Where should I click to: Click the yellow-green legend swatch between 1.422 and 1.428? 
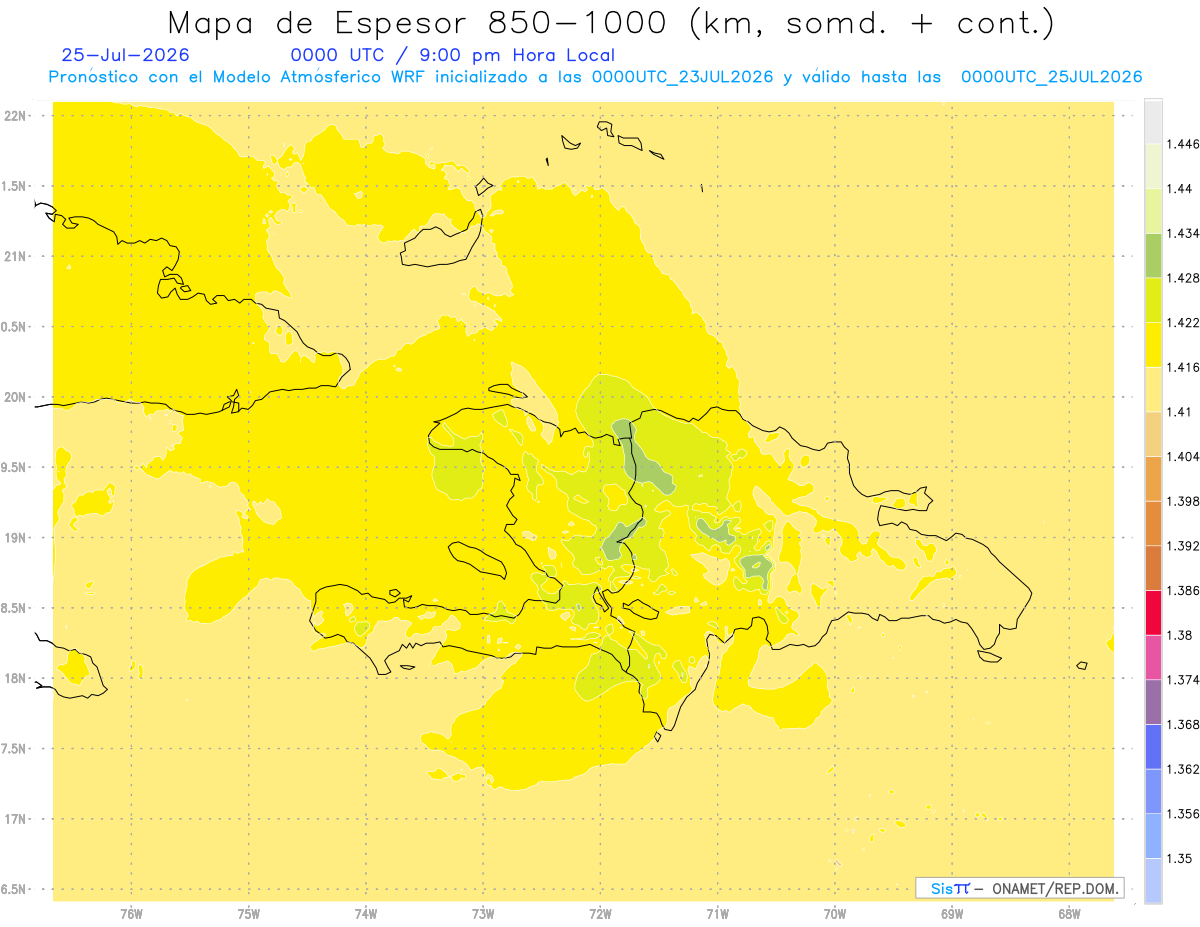1153,300
